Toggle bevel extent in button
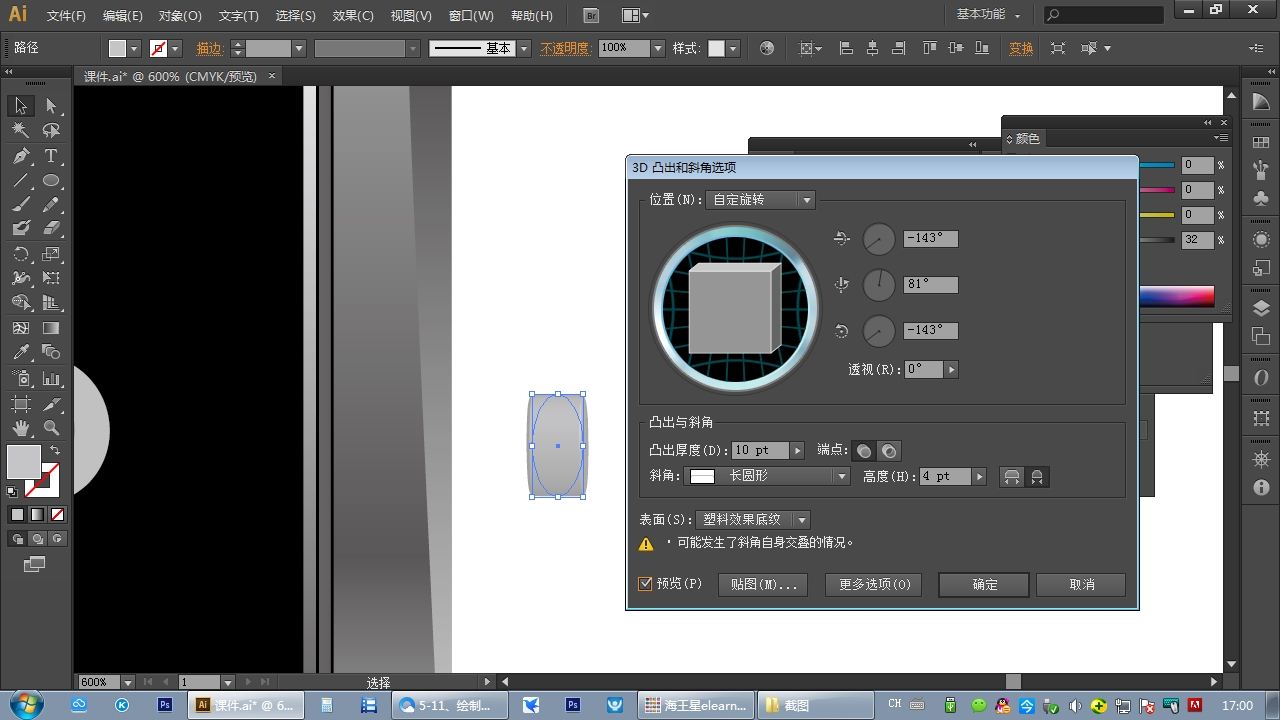The height and width of the screenshot is (720, 1280). pos(1037,477)
